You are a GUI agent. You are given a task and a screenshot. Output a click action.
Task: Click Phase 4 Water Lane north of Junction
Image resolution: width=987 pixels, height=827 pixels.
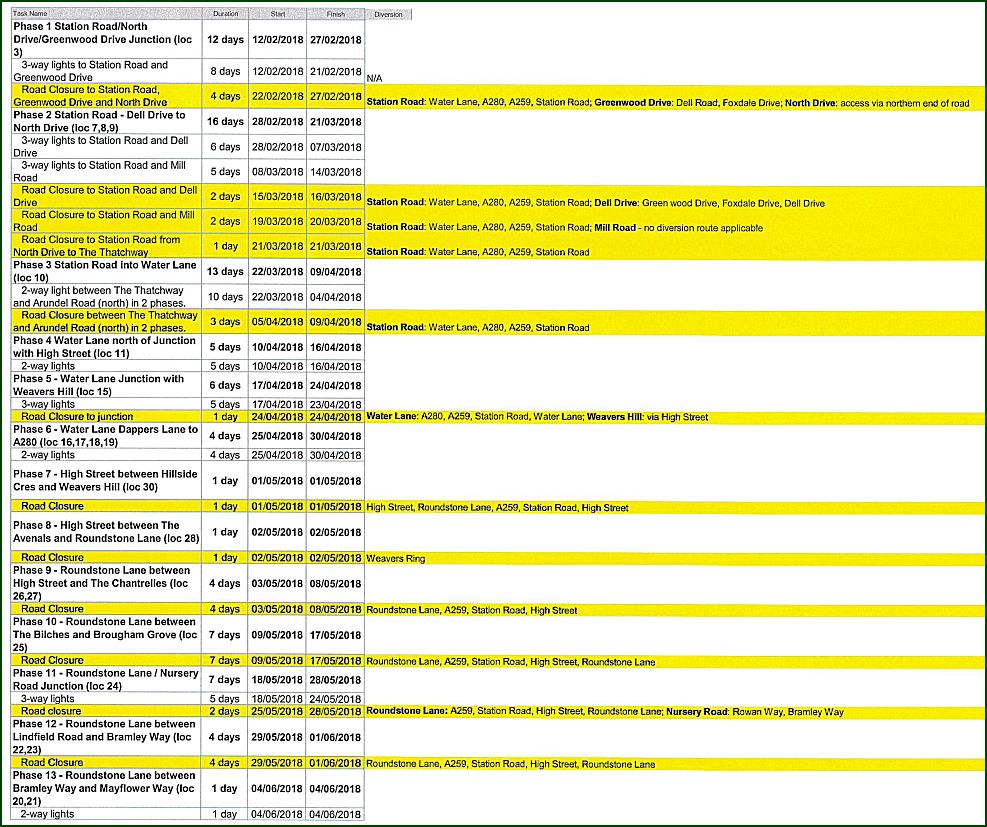(105, 346)
